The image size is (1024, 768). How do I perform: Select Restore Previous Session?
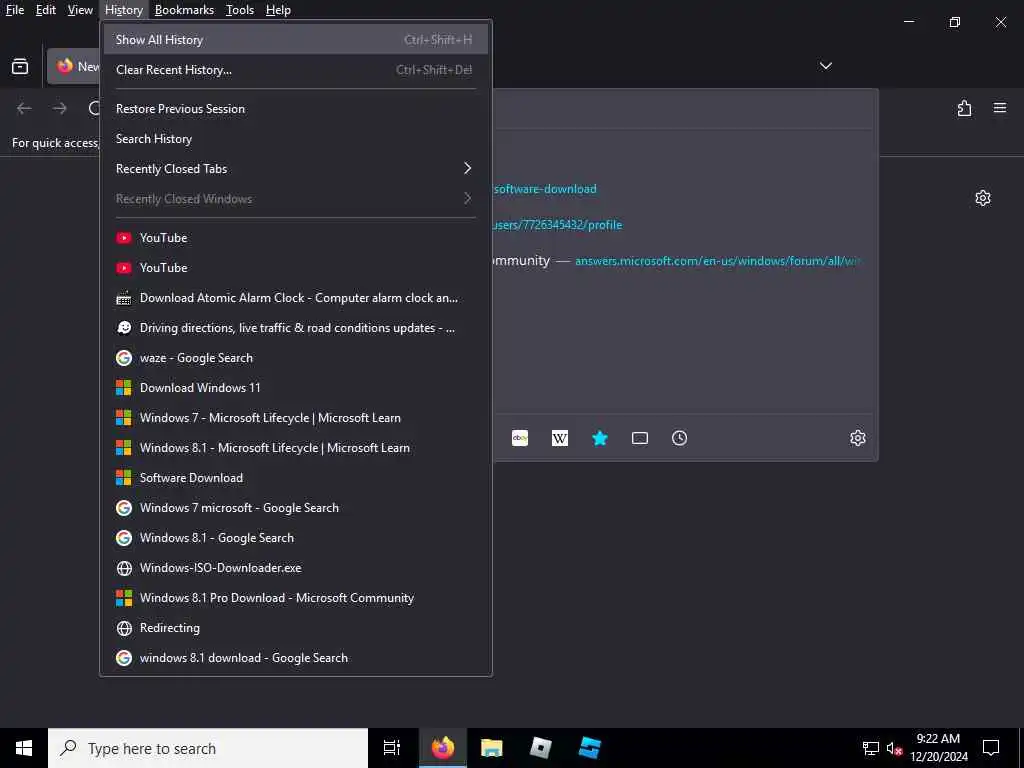pyautogui.click(x=295, y=109)
